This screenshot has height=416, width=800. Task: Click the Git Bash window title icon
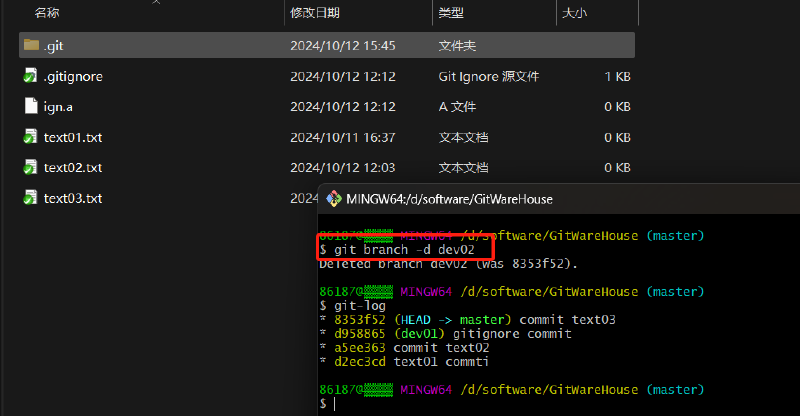334,199
